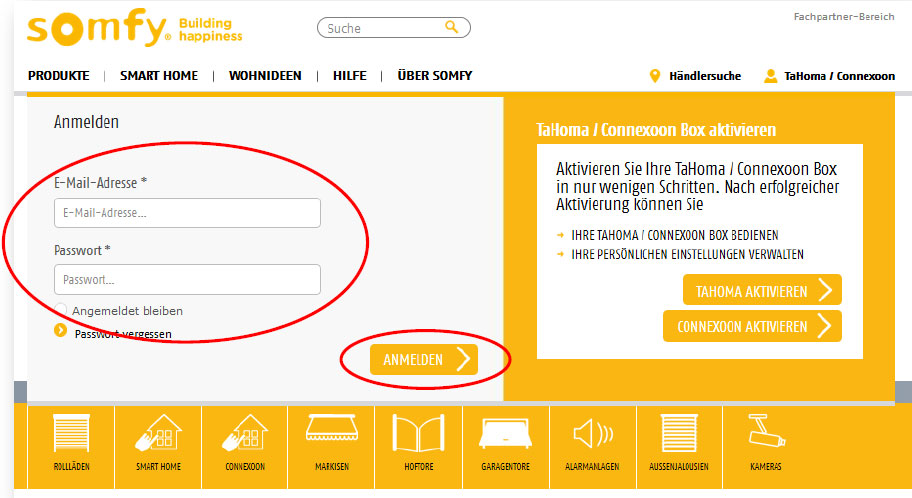Click the TaHoma / Connexoon user icon
Image resolution: width=912 pixels, height=498 pixels.
coord(771,76)
